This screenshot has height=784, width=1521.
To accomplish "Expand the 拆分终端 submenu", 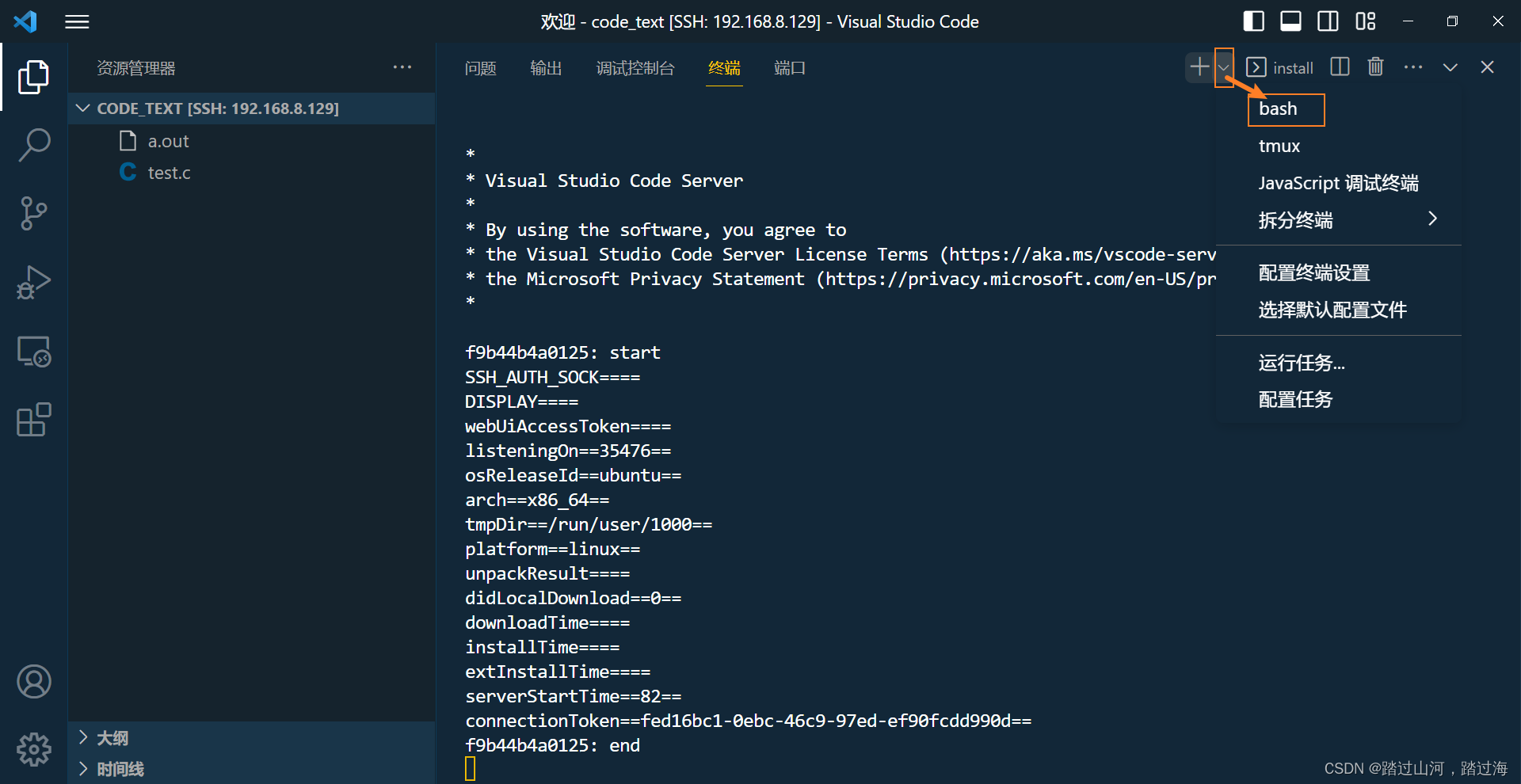I will click(1339, 220).
